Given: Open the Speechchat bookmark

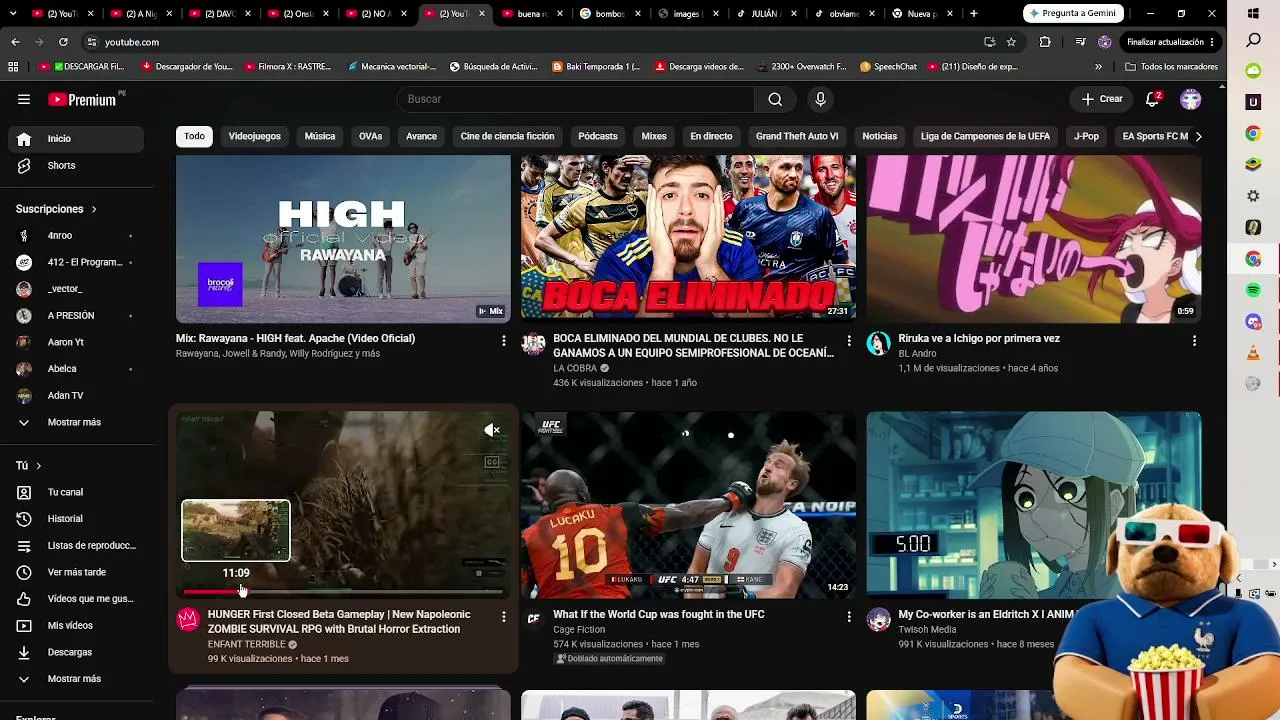Looking at the screenshot, I should click(888, 67).
